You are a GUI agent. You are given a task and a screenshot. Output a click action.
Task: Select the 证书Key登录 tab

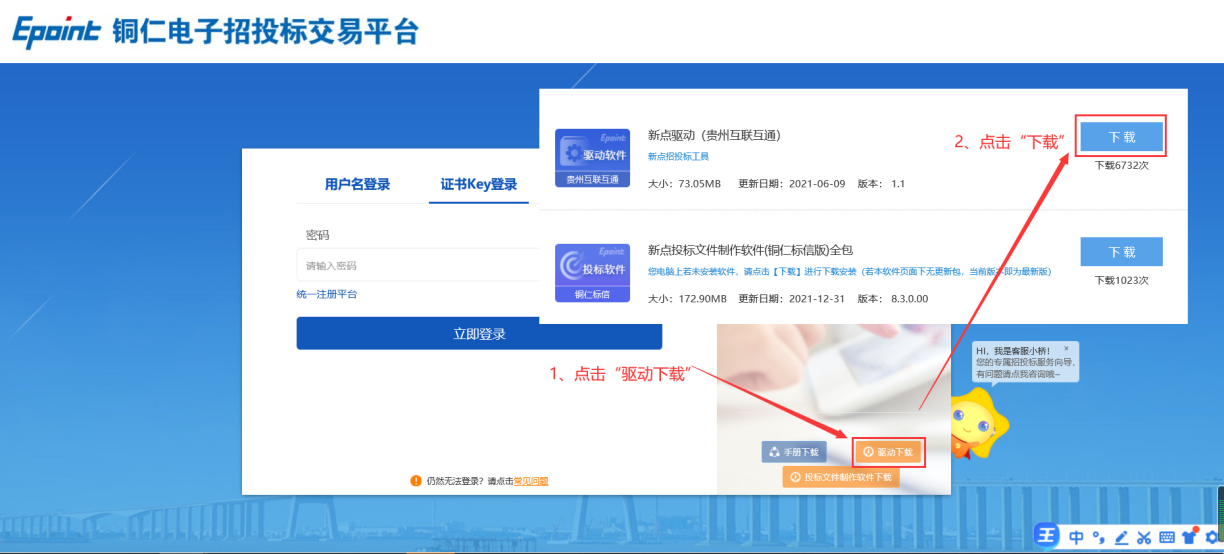click(x=479, y=184)
